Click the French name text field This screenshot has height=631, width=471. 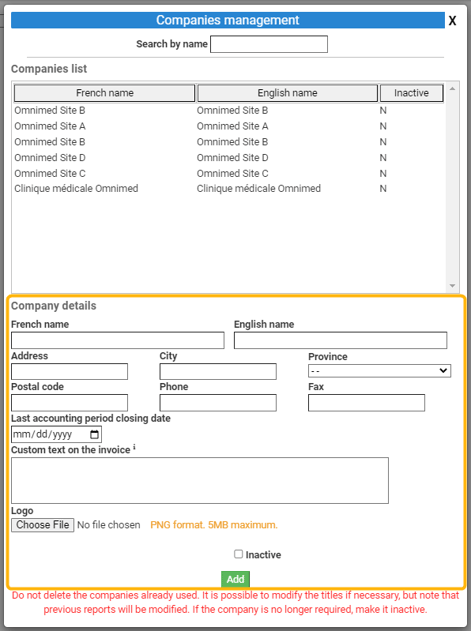(118, 340)
